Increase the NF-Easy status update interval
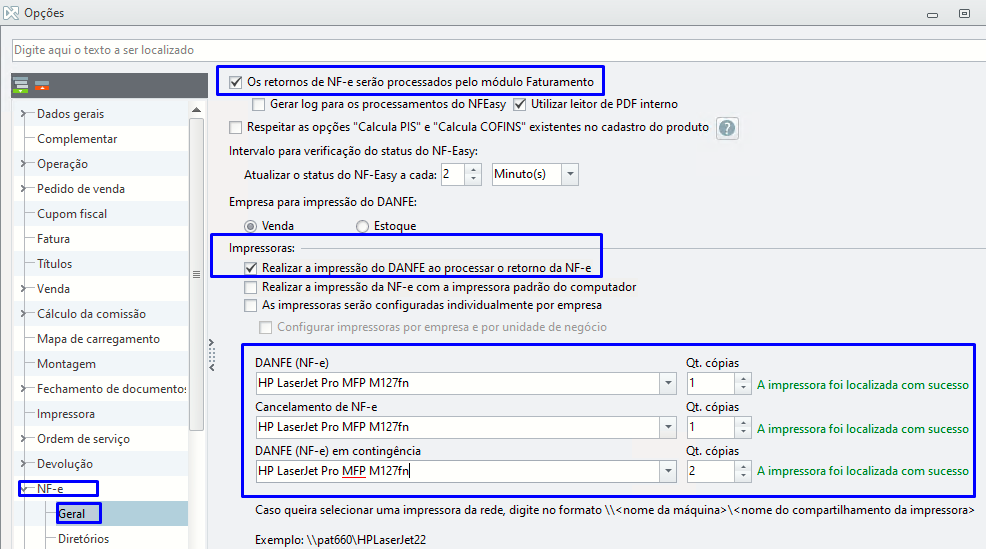Viewport: 986px width, 549px height. [x=474, y=169]
